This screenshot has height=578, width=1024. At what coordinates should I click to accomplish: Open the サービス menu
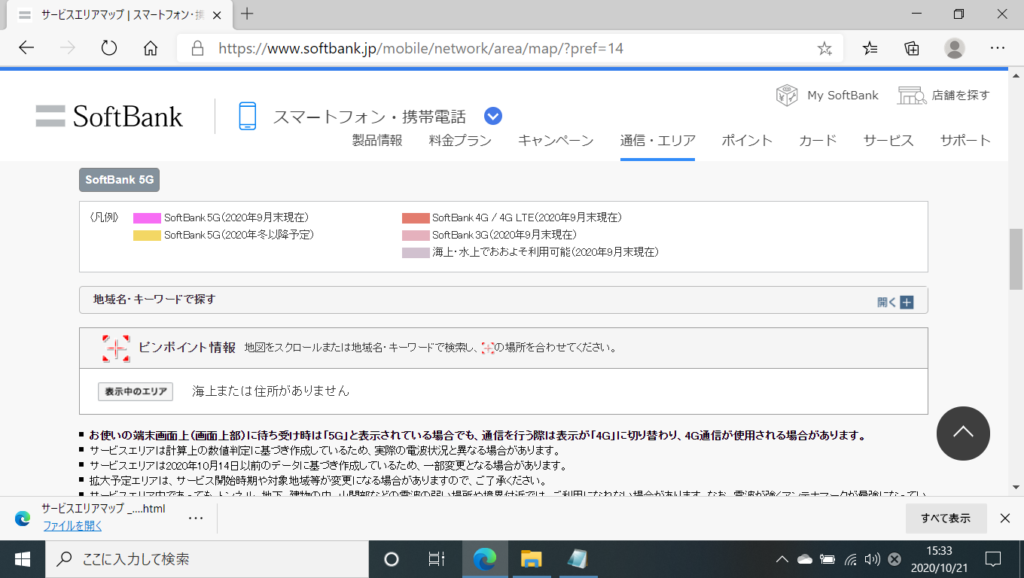coord(888,140)
